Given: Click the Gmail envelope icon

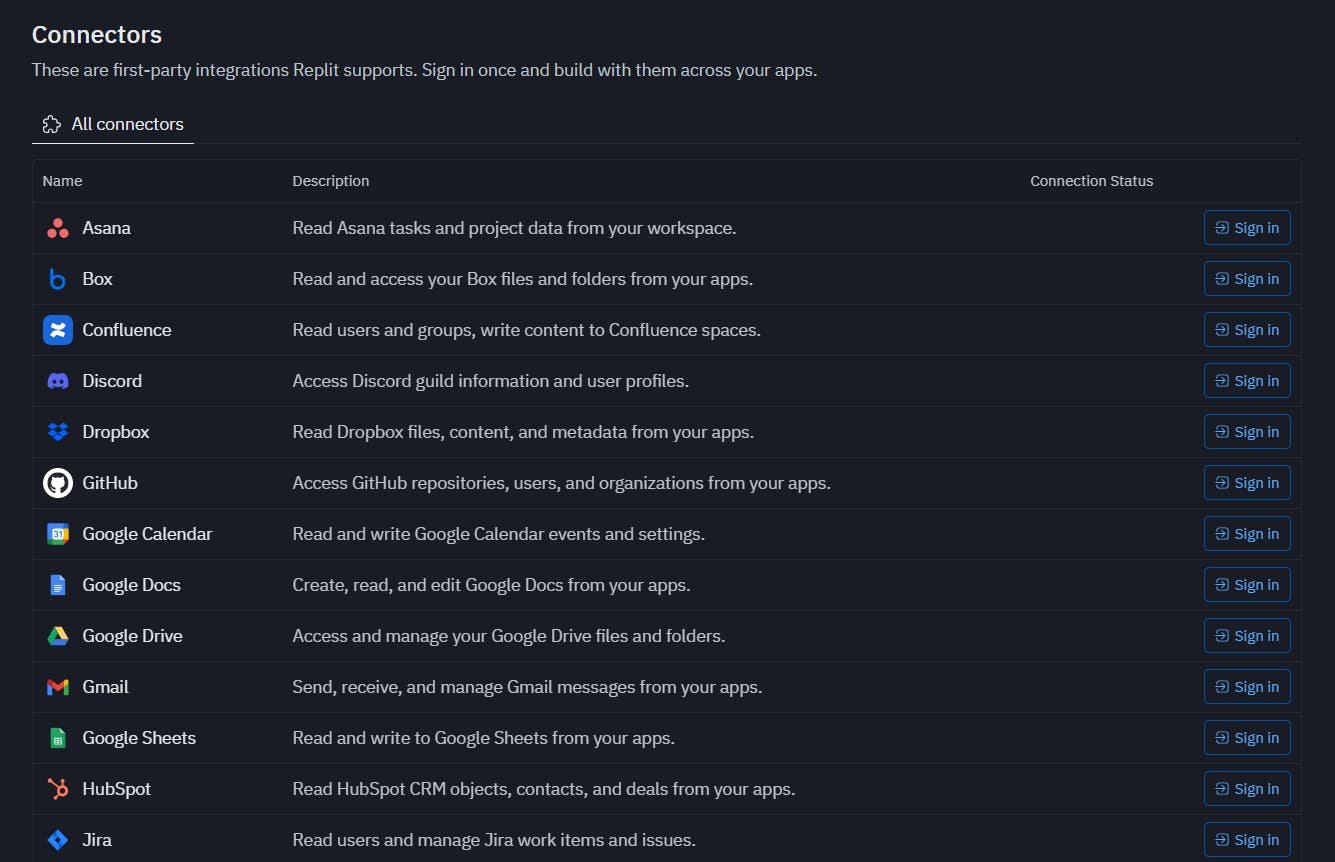Looking at the screenshot, I should tap(58, 687).
